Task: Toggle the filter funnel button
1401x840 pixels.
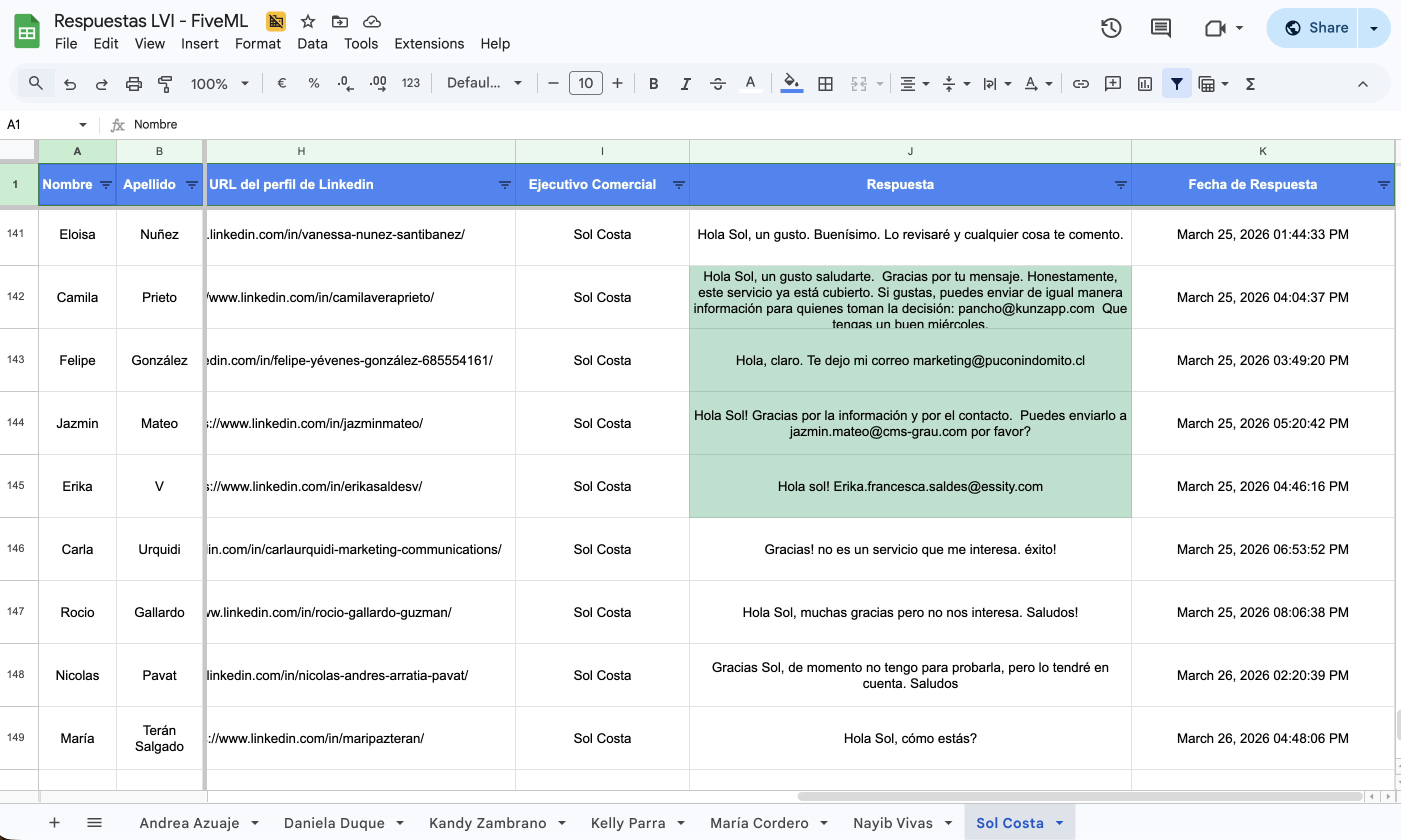Action: [1176, 84]
